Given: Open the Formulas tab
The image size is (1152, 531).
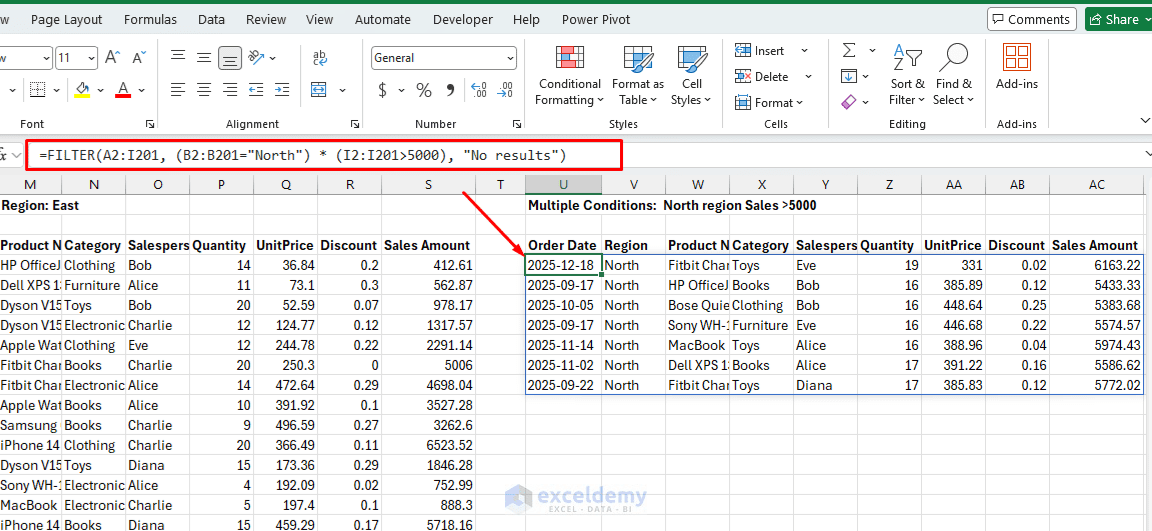Looking at the screenshot, I should coord(151,20).
